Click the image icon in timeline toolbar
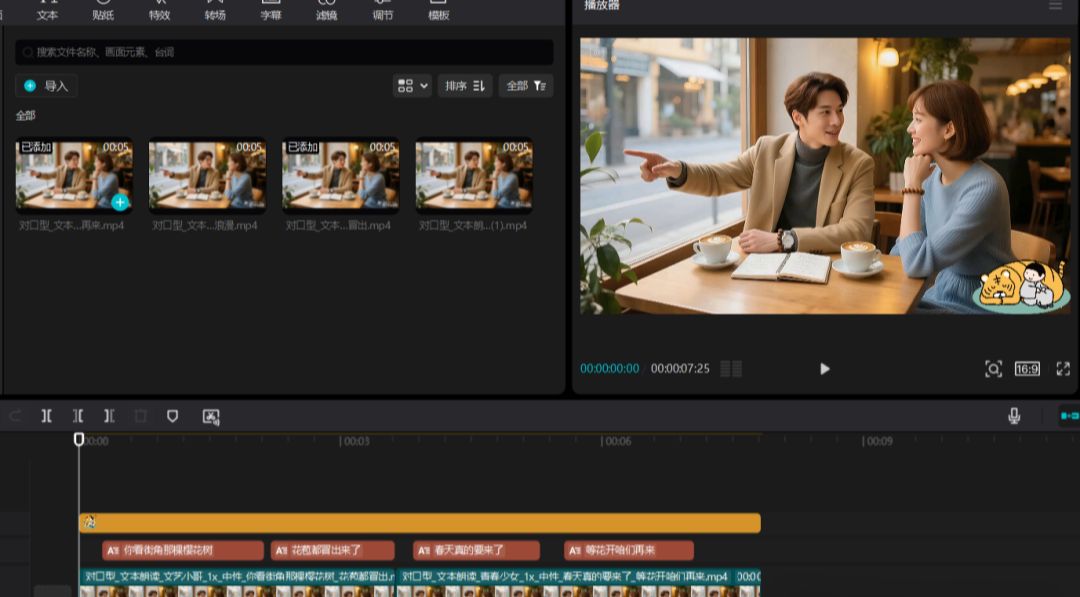 [x=211, y=416]
